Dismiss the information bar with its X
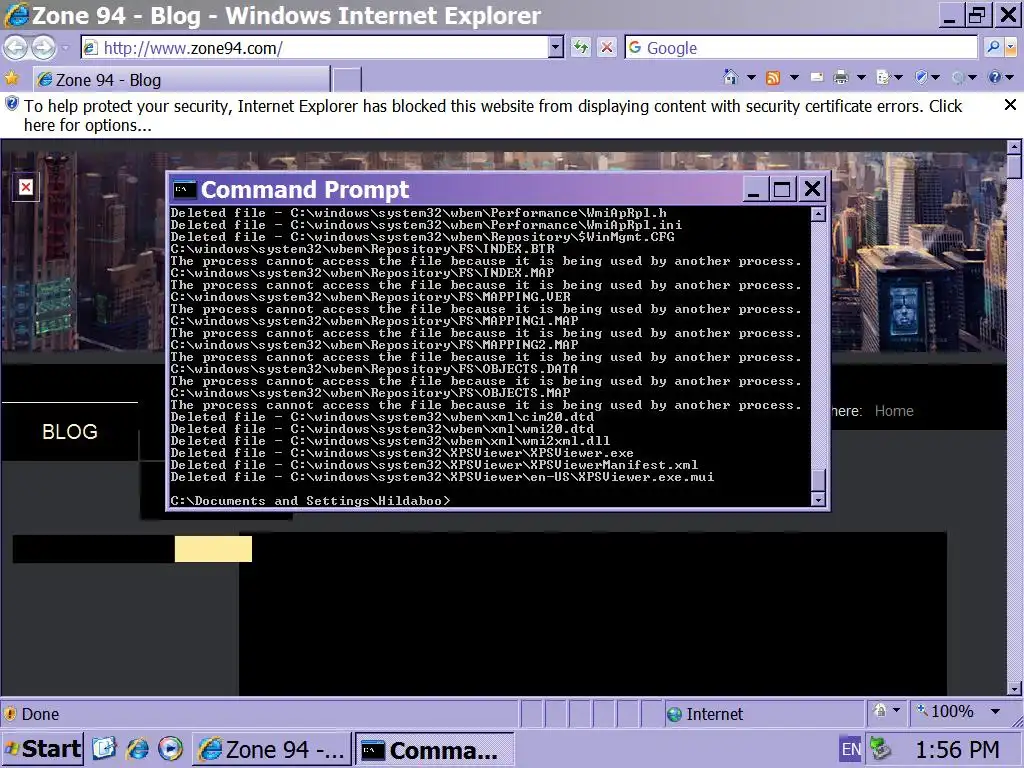 1010,104
